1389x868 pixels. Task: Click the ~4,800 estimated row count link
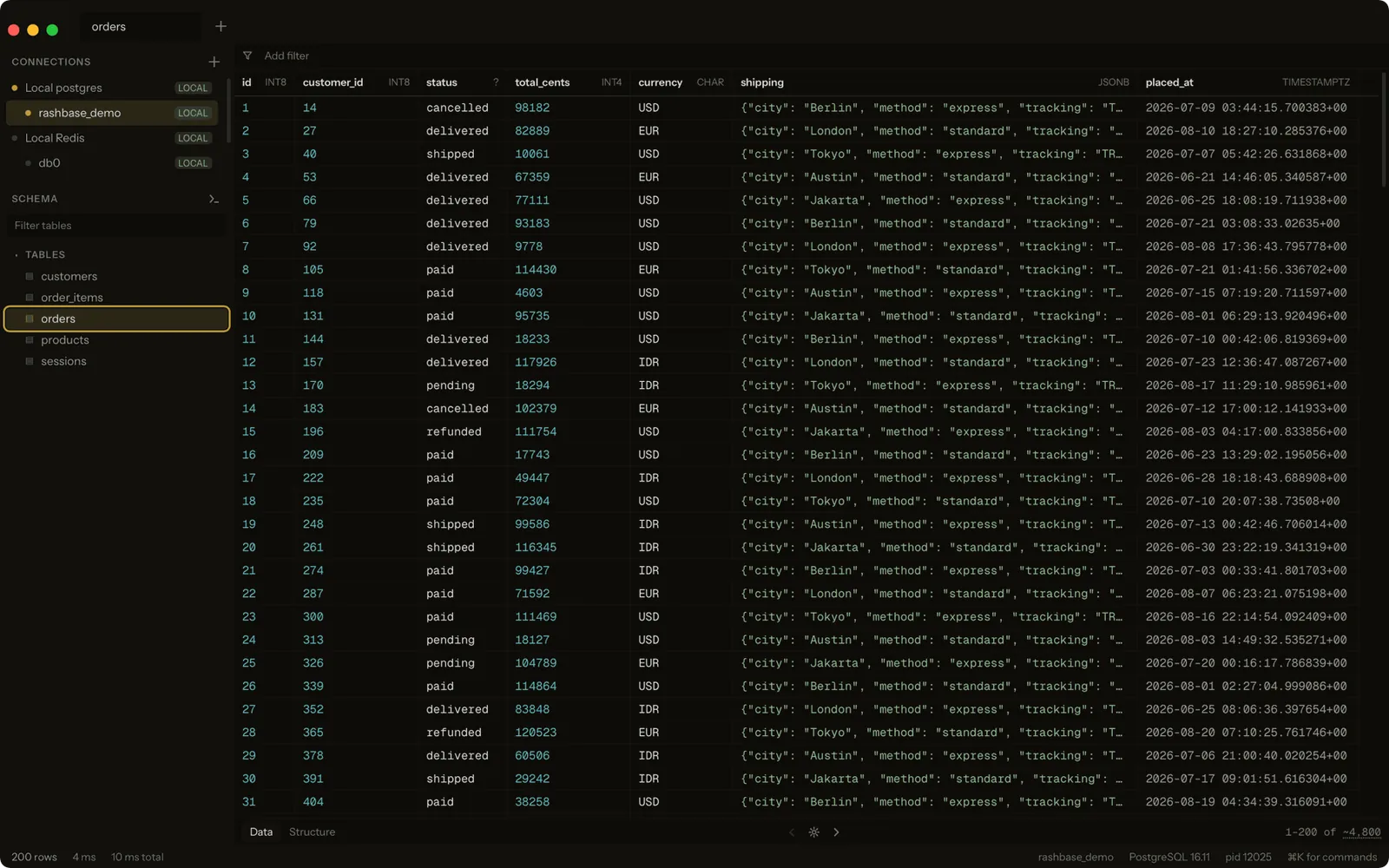point(1361,832)
